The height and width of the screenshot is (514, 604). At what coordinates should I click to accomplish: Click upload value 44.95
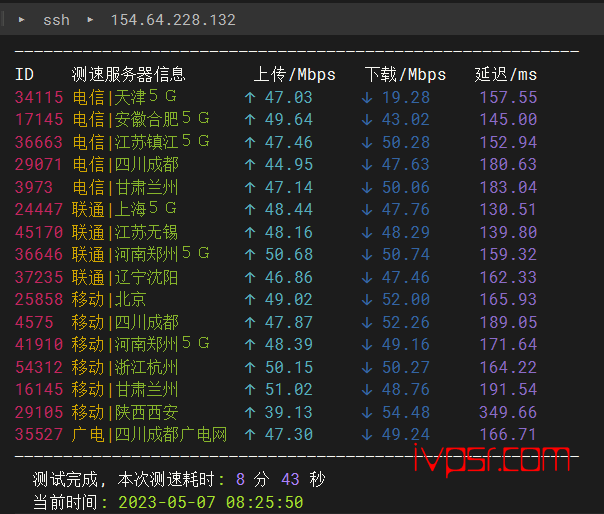click(289, 165)
